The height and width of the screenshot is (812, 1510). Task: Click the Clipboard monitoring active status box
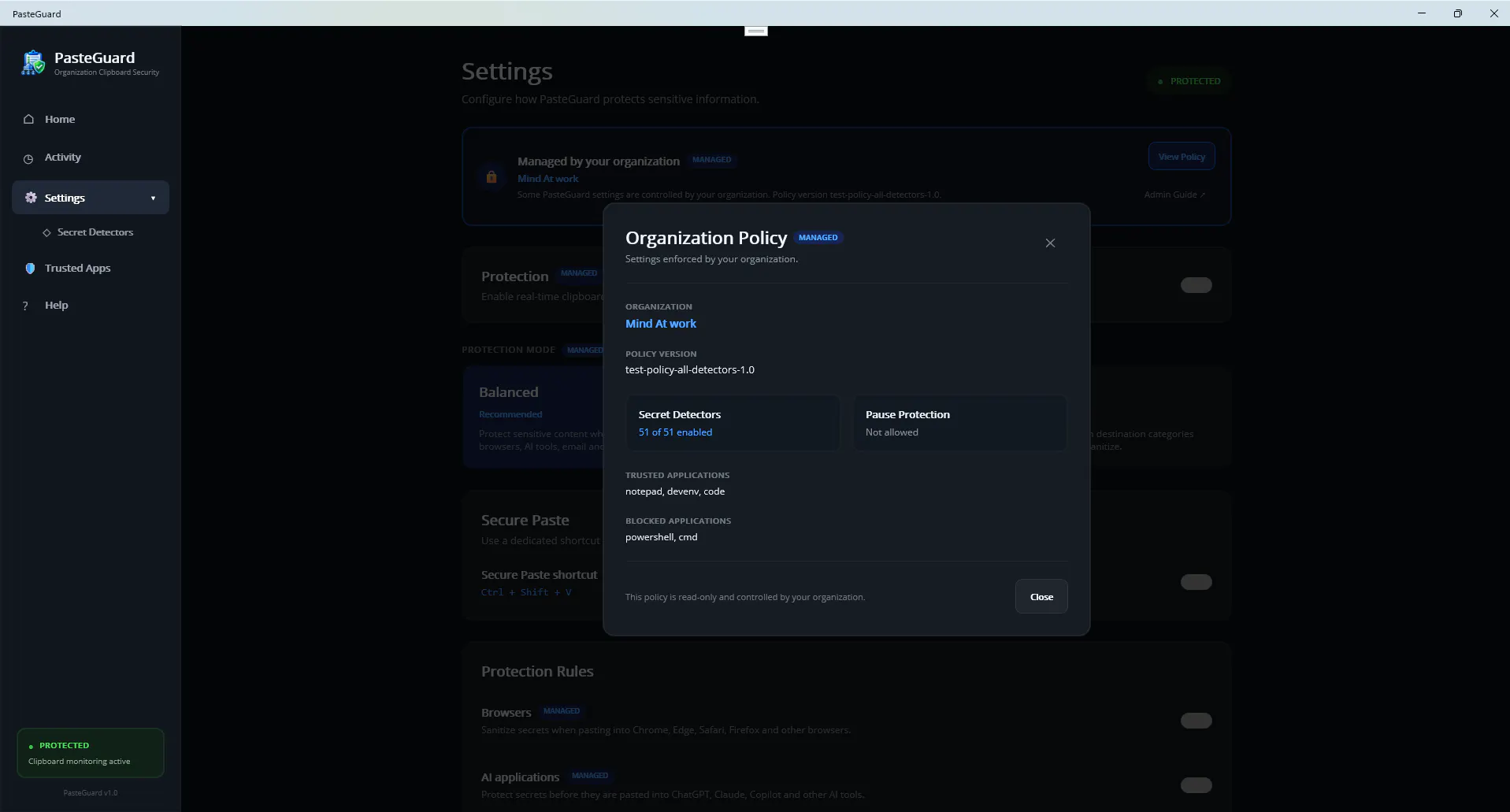tap(91, 753)
